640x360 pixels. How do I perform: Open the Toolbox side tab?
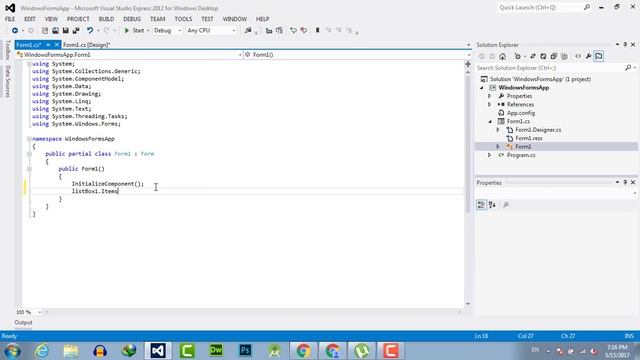pos(7,50)
